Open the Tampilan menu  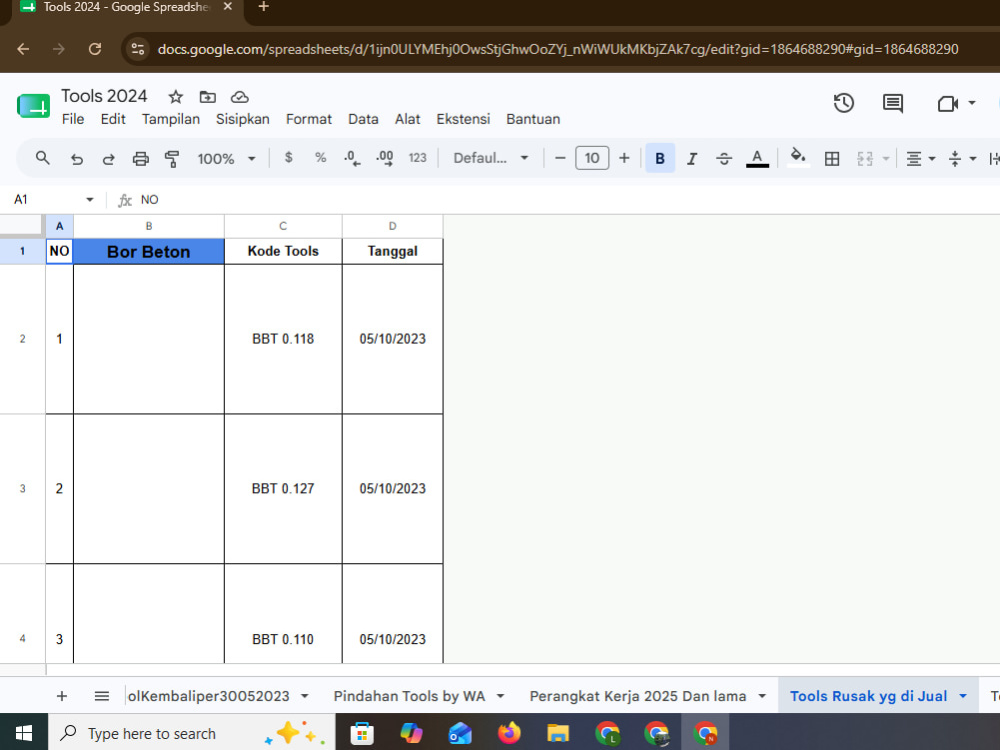coord(171,119)
